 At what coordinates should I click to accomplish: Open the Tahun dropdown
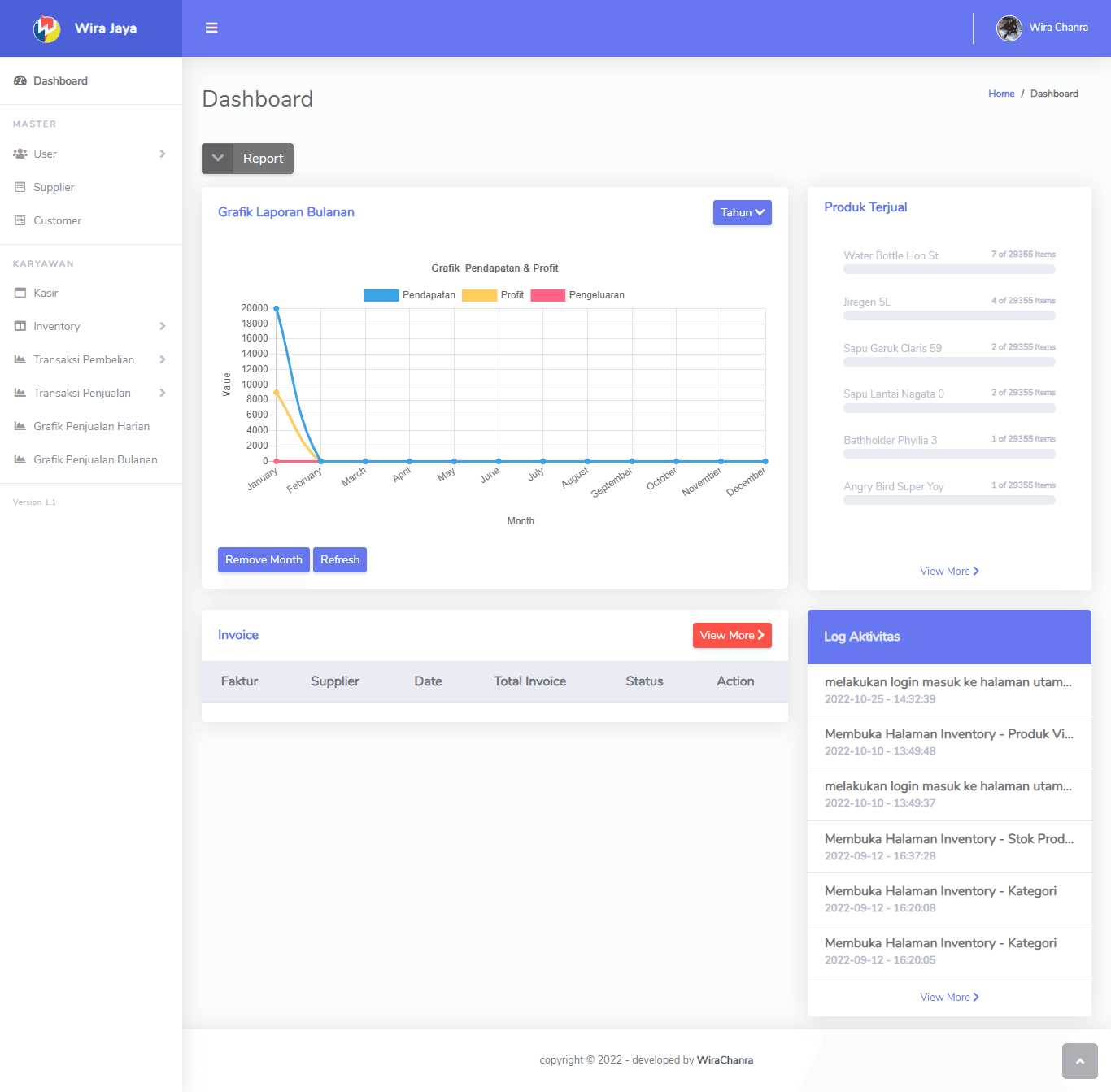742,212
